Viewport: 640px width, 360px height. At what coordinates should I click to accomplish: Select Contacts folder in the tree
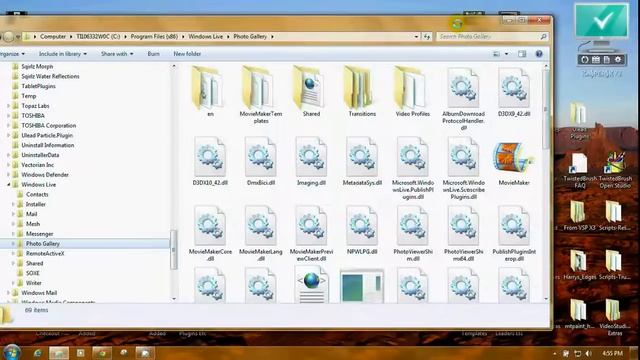tap(37, 195)
